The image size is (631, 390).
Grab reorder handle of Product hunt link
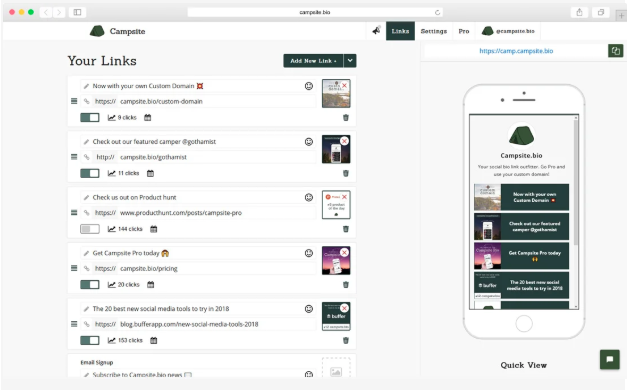click(x=74, y=212)
